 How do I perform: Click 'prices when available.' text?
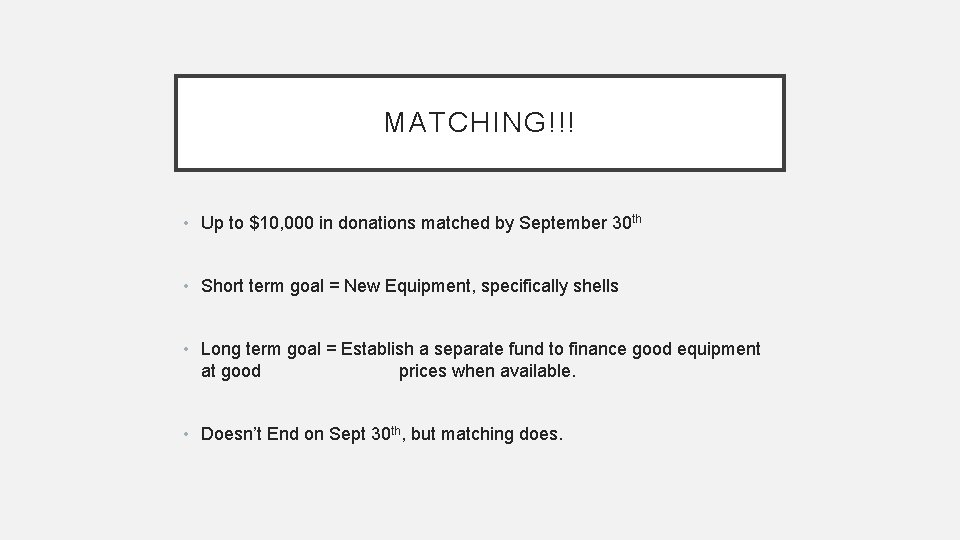487,372
